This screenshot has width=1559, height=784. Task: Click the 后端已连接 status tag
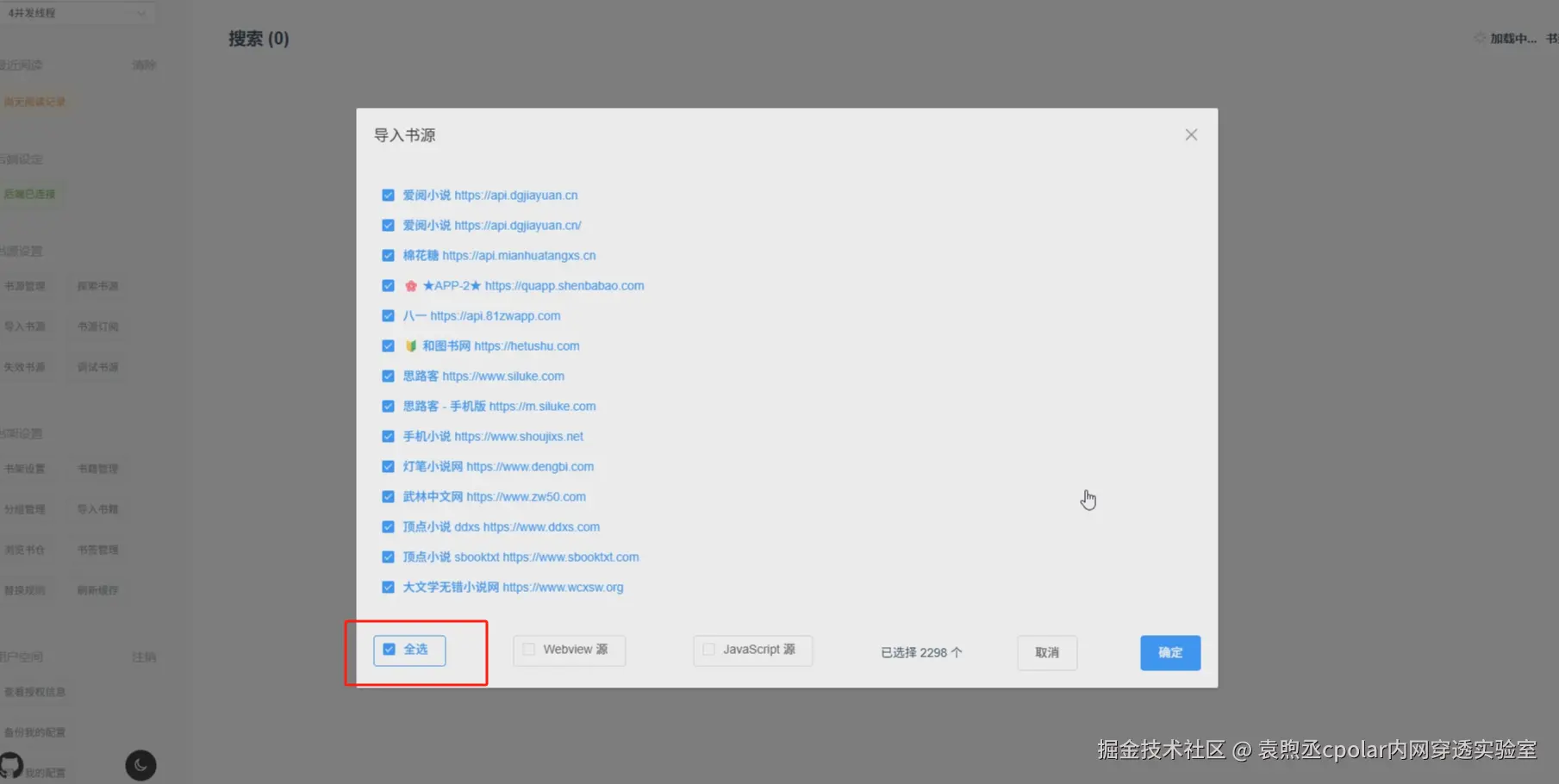pyautogui.click(x=30, y=194)
